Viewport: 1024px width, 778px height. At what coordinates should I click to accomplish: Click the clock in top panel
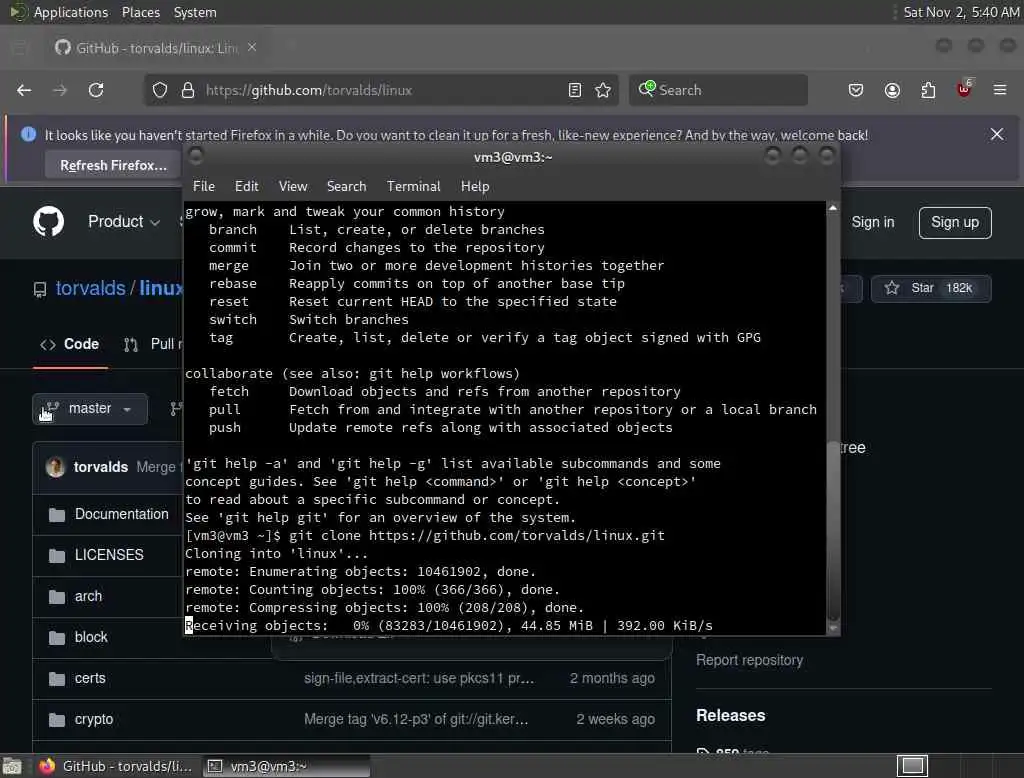click(961, 12)
